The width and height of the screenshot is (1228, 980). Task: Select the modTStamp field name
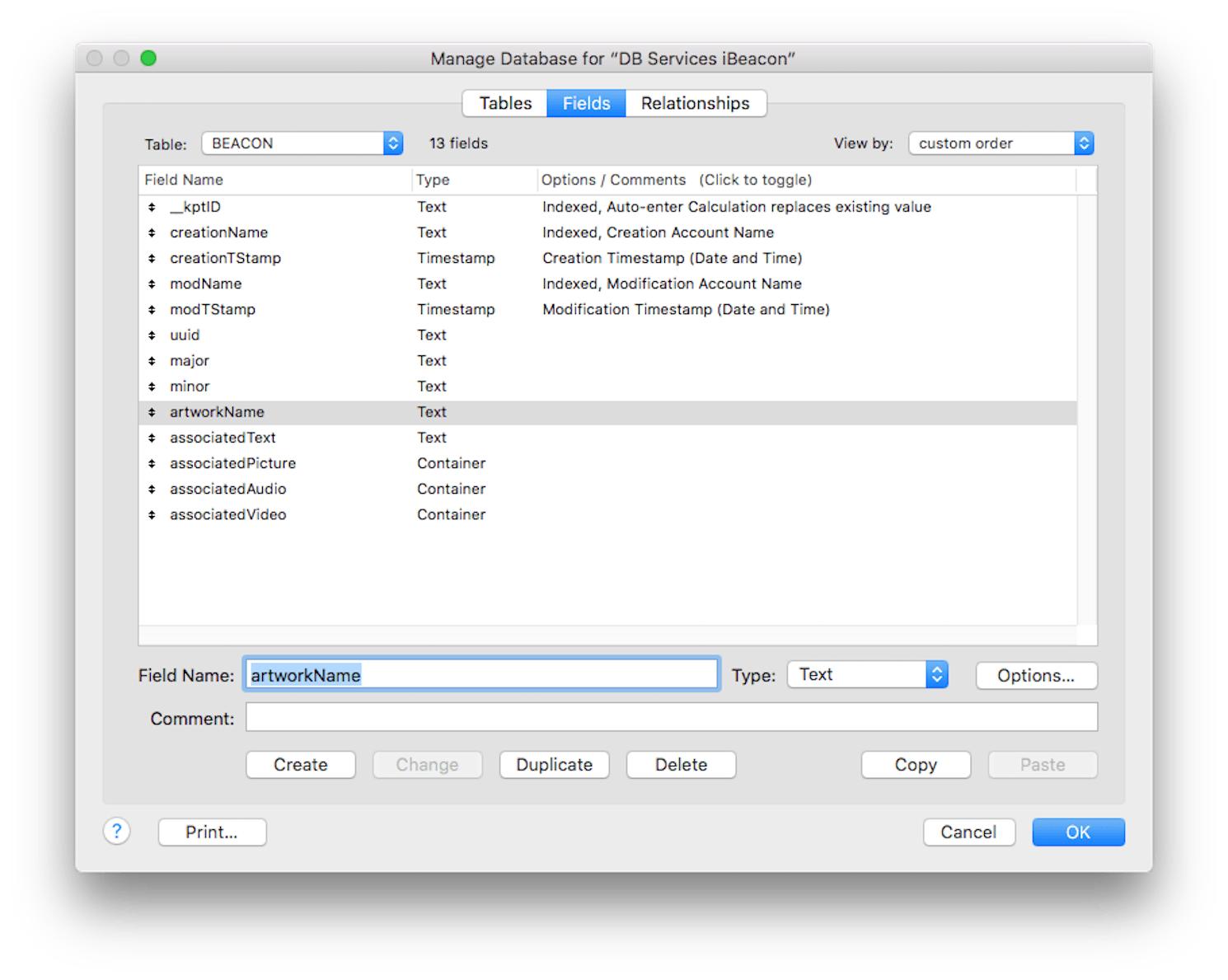tap(213, 310)
